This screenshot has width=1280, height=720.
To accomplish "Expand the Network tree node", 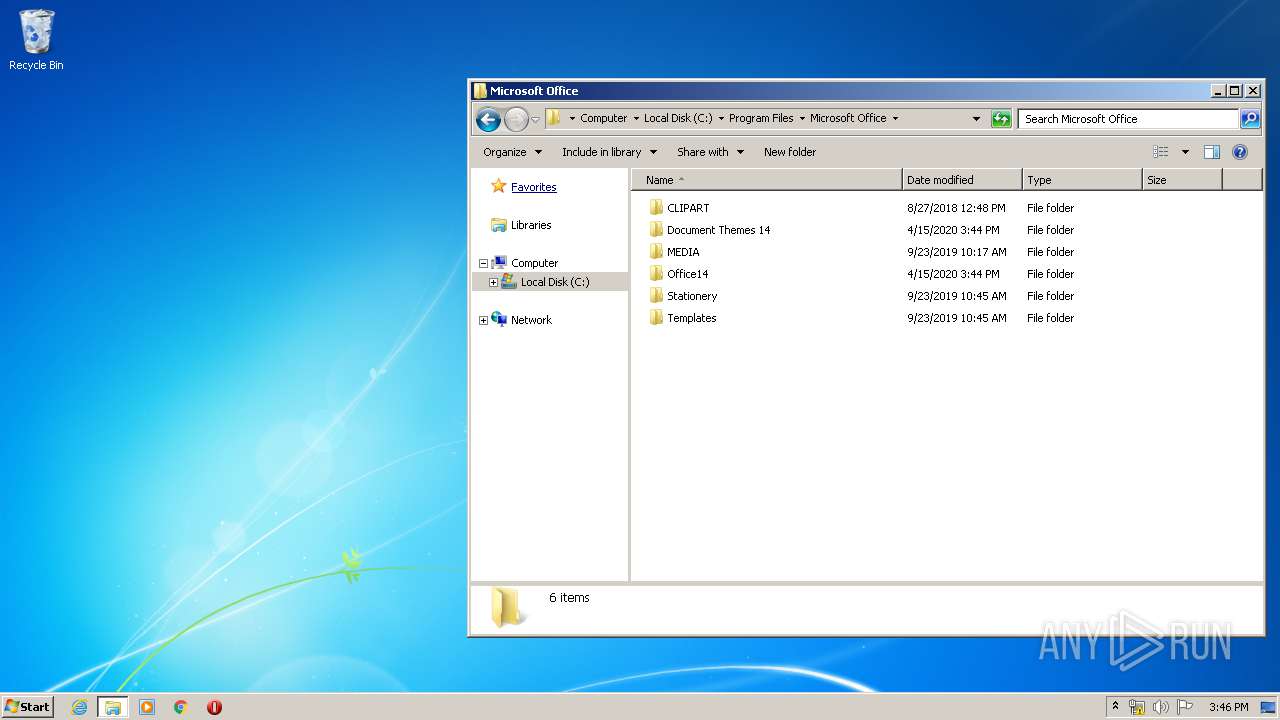I will click(483, 321).
